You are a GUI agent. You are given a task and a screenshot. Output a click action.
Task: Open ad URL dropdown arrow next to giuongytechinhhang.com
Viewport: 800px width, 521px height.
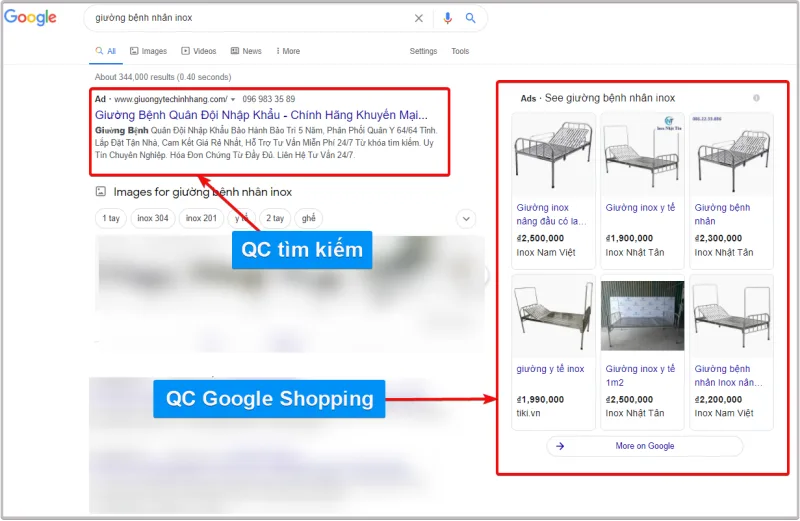coord(233,100)
